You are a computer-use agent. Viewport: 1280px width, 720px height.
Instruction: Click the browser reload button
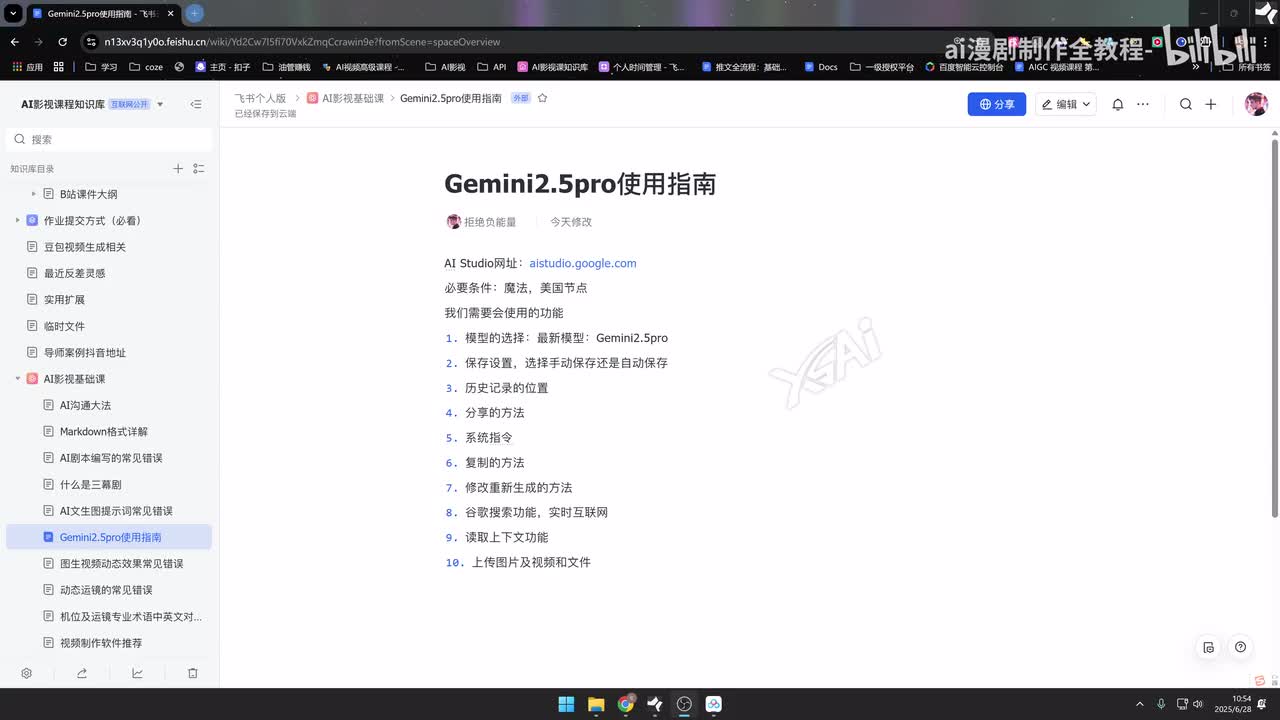pyautogui.click(x=62, y=42)
